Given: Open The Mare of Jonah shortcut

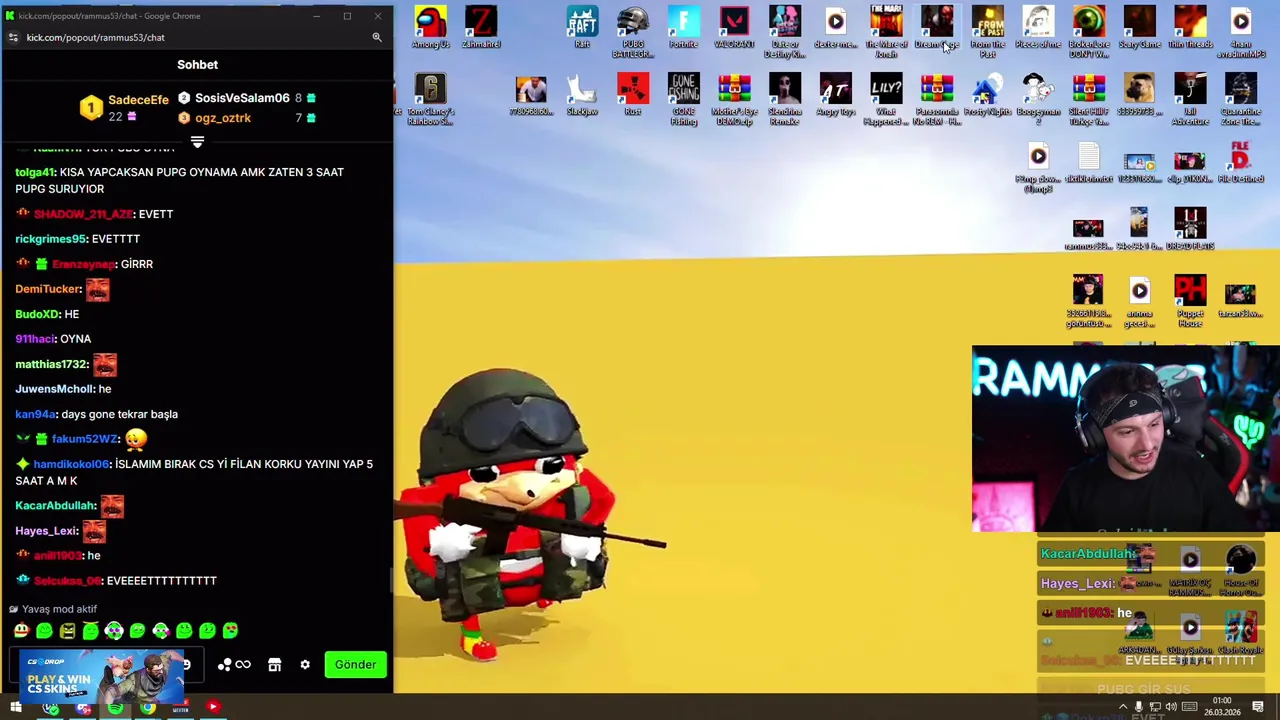Looking at the screenshot, I should click(886, 32).
